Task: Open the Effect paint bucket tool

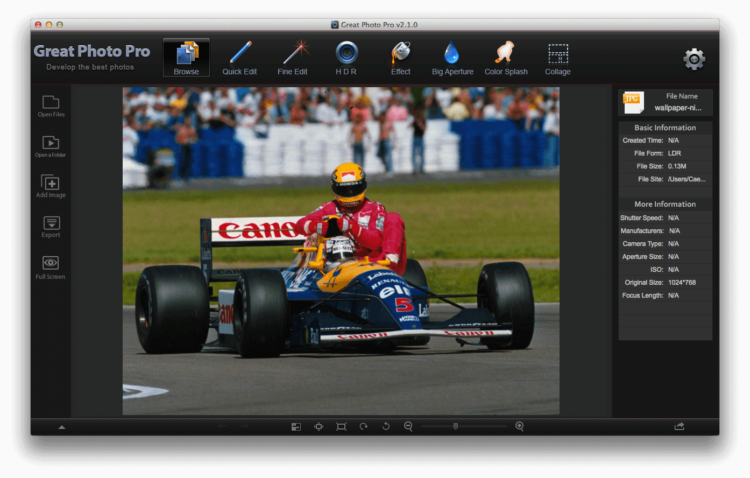Action: tap(400, 58)
